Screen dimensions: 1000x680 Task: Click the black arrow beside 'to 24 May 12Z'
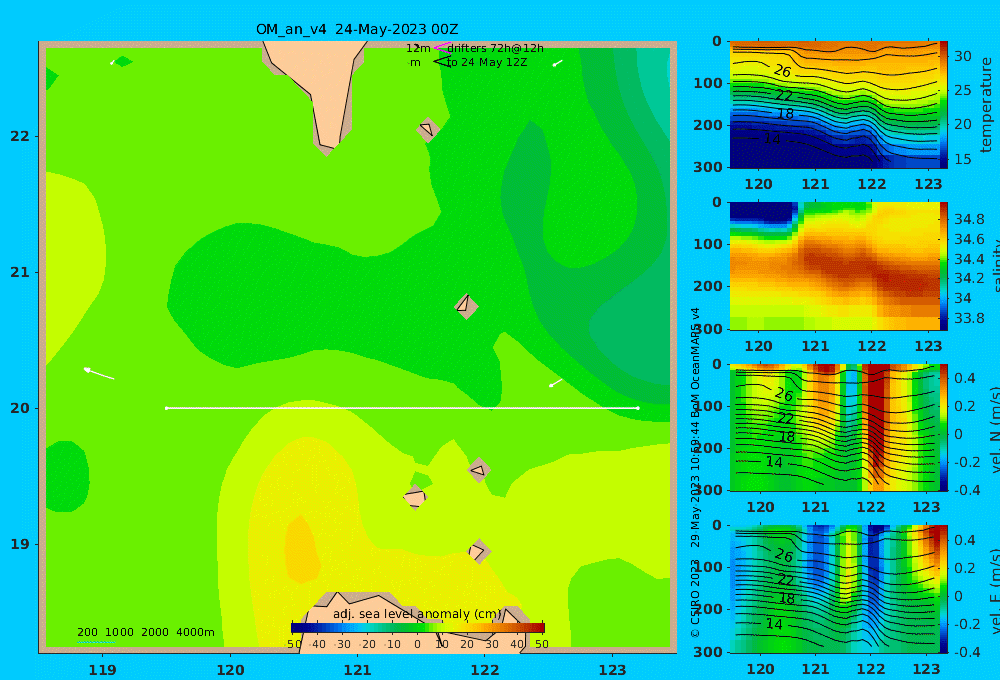pyautogui.click(x=441, y=62)
